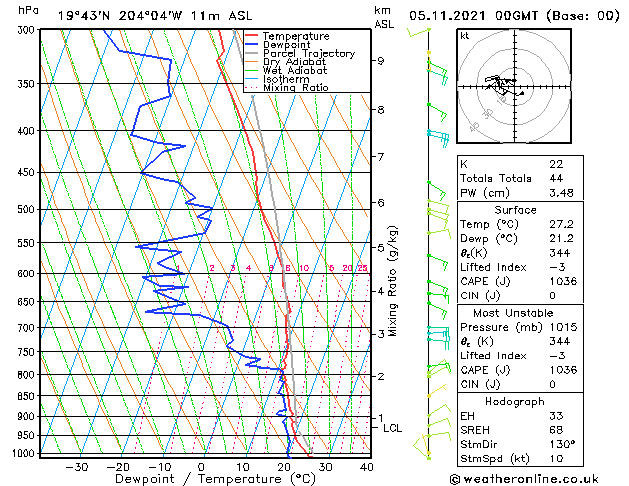
Task: Click the mixing ratio 10 label at 600 hPa
Action: coord(304,268)
